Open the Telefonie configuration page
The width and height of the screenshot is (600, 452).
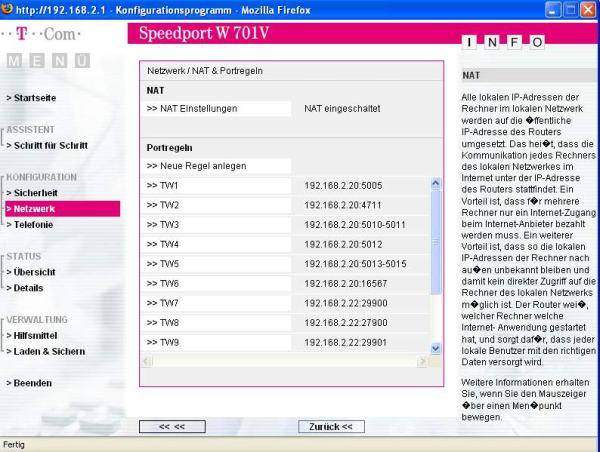(x=31, y=225)
